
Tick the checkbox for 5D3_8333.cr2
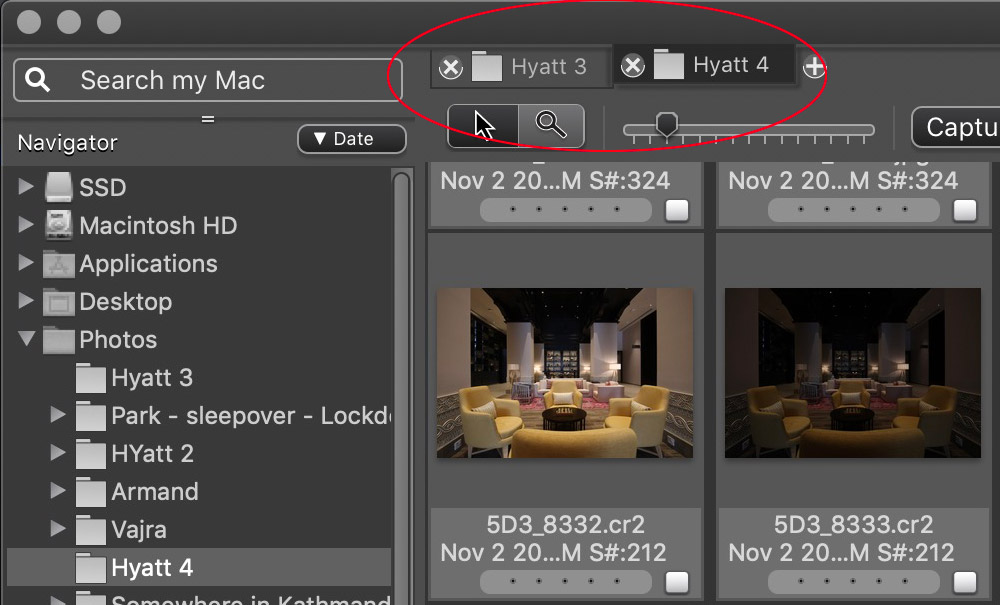tap(965, 582)
